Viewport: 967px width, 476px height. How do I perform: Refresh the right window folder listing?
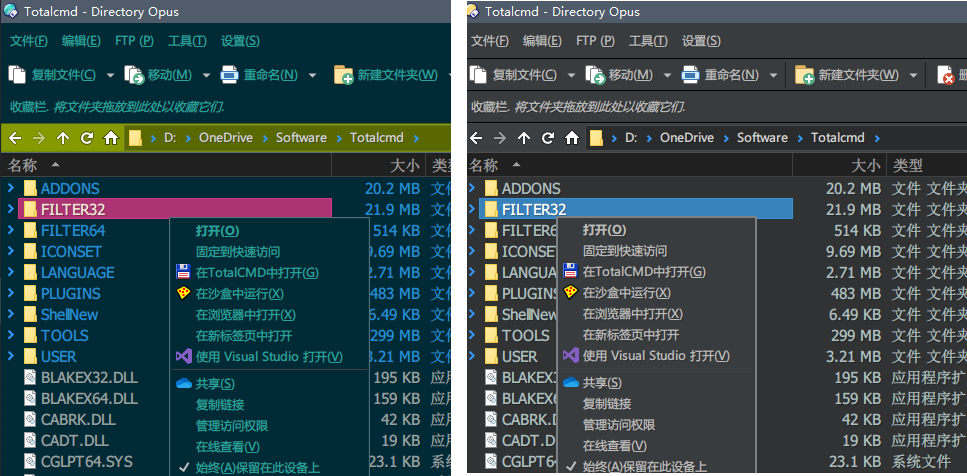click(x=548, y=138)
